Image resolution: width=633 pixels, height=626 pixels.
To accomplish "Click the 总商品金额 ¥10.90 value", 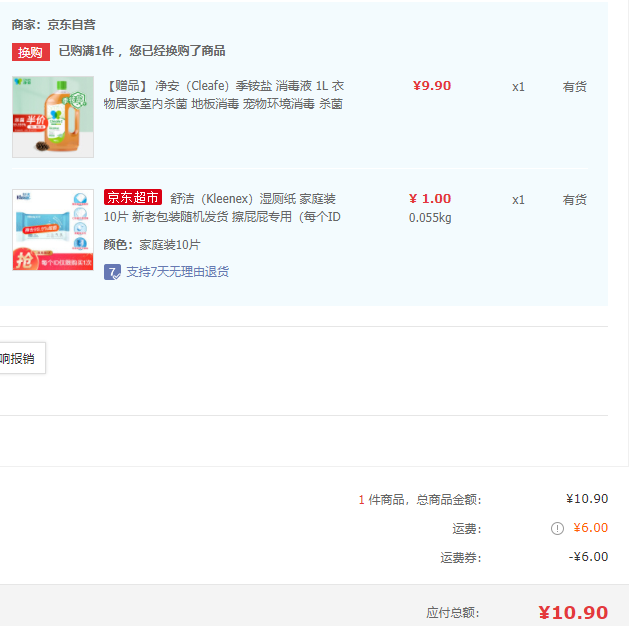I will pos(587,499).
